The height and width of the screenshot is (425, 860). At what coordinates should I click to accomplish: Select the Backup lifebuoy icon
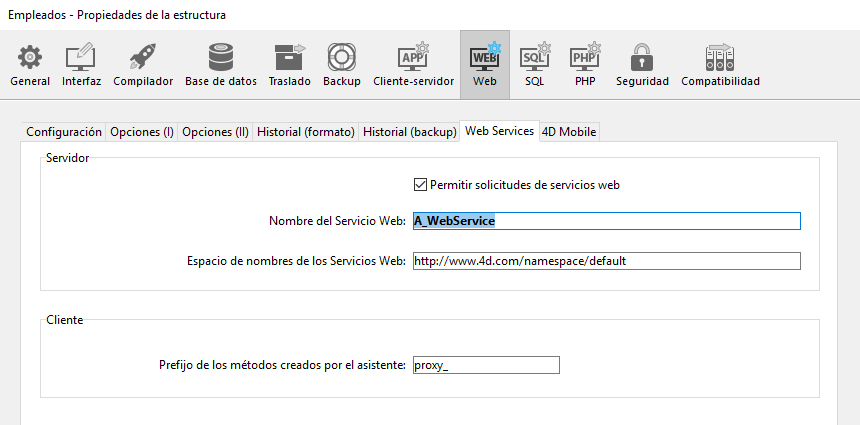(x=341, y=65)
